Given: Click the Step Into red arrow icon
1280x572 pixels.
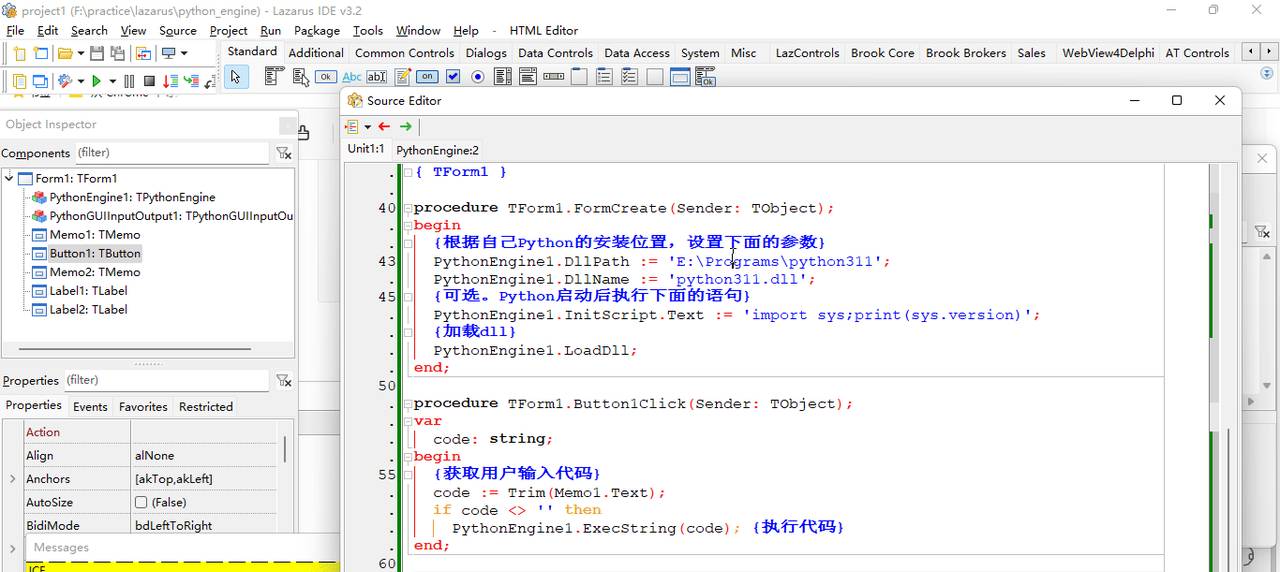Looking at the screenshot, I should (x=170, y=81).
